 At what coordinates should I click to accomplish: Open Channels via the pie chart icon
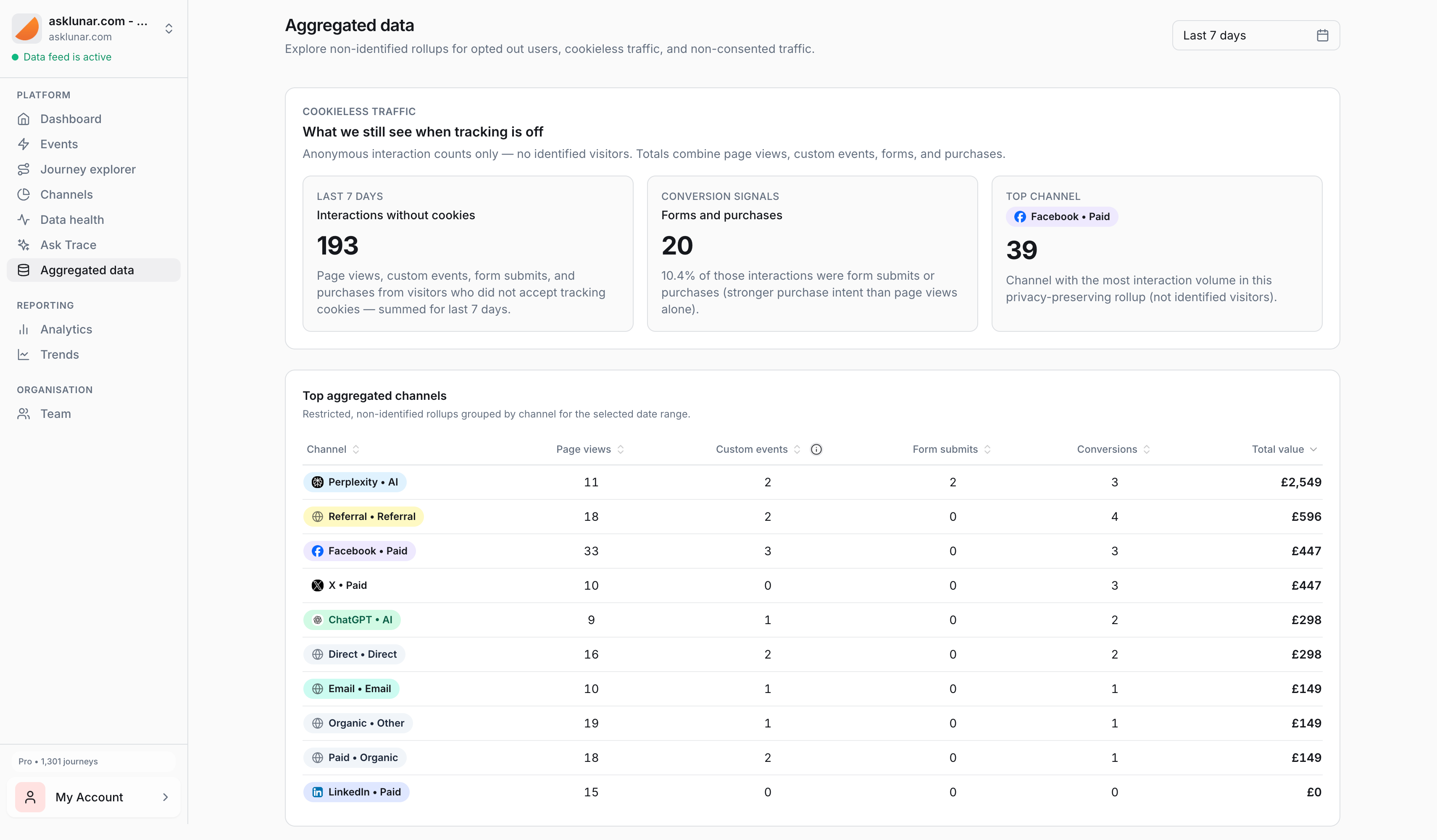24,194
